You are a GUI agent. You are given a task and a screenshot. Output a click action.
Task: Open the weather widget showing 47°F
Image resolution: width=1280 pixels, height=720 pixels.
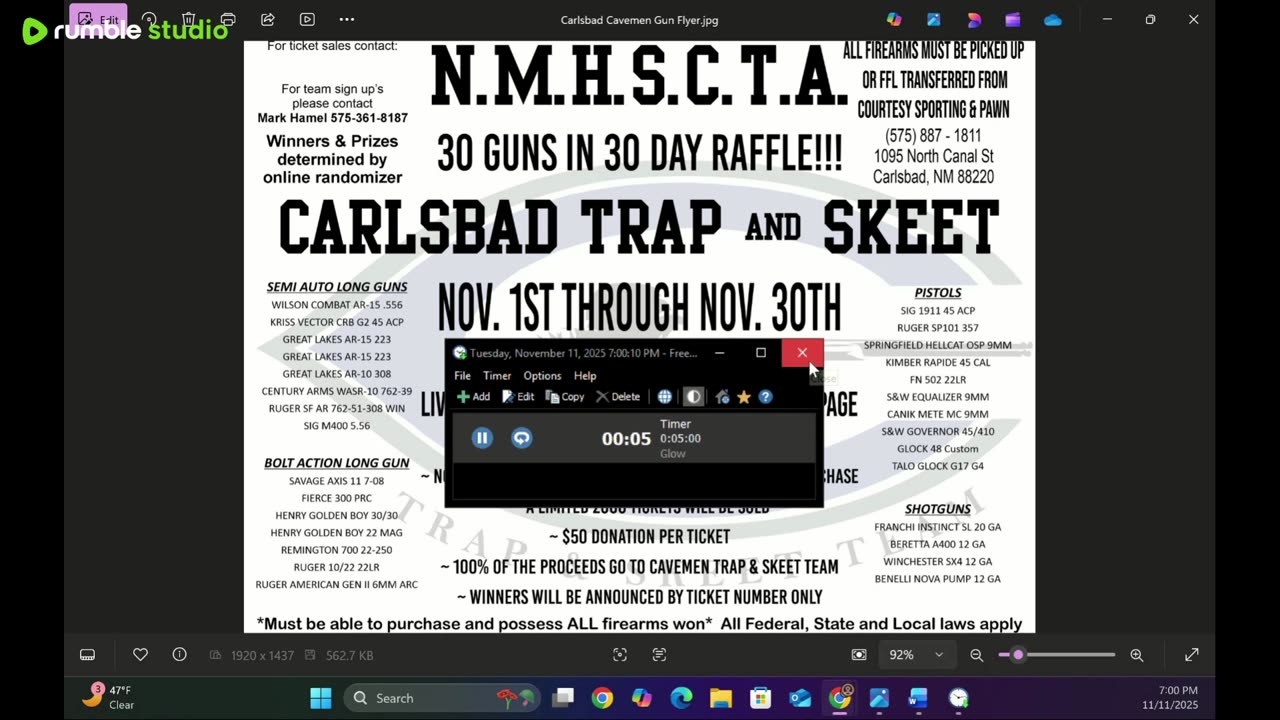[x=108, y=698]
